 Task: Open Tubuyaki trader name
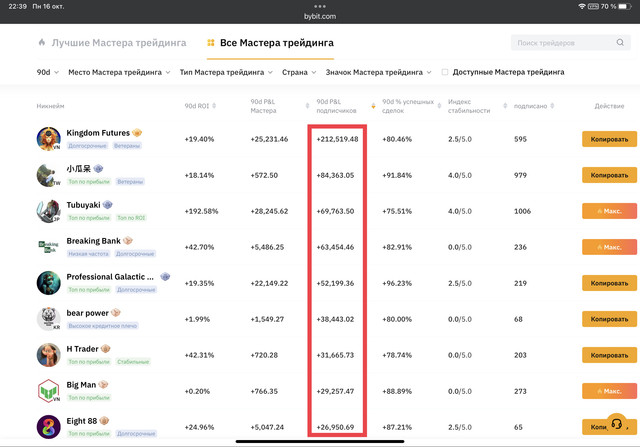83,205
